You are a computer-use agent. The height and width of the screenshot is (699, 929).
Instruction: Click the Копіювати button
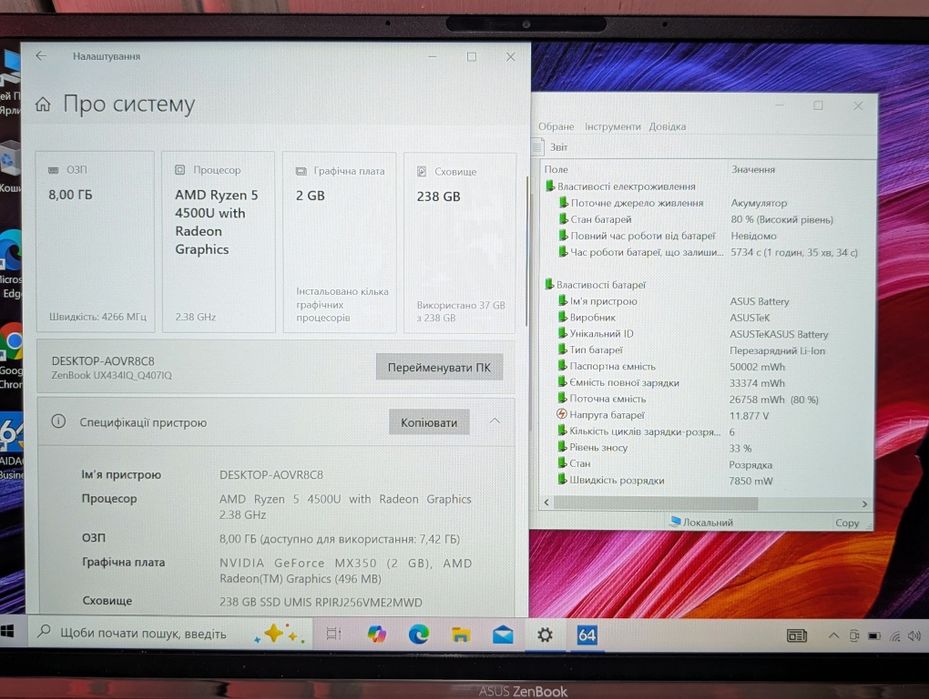click(429, 422)
